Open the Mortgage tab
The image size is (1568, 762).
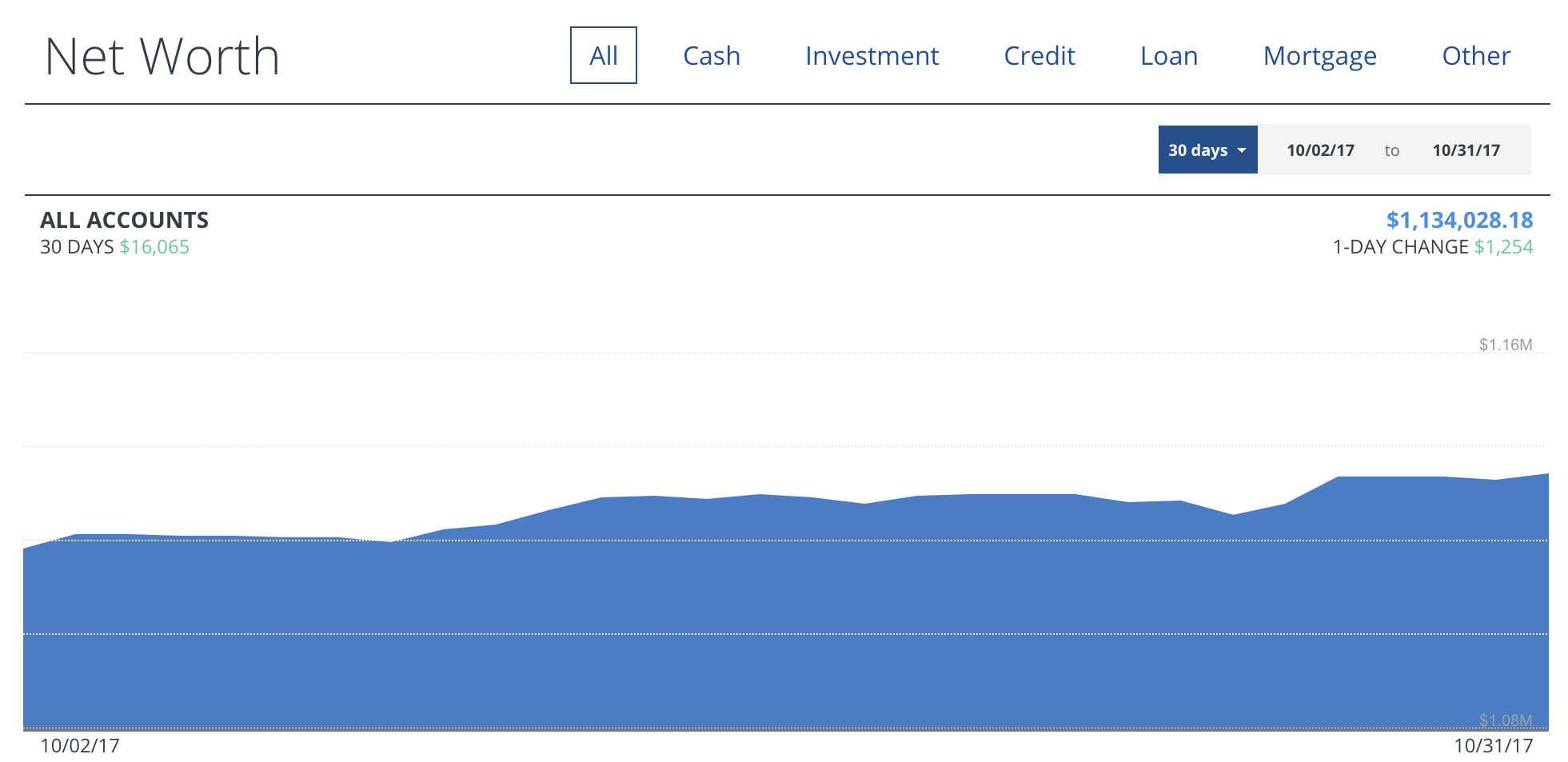click(x=1319, y=56)
